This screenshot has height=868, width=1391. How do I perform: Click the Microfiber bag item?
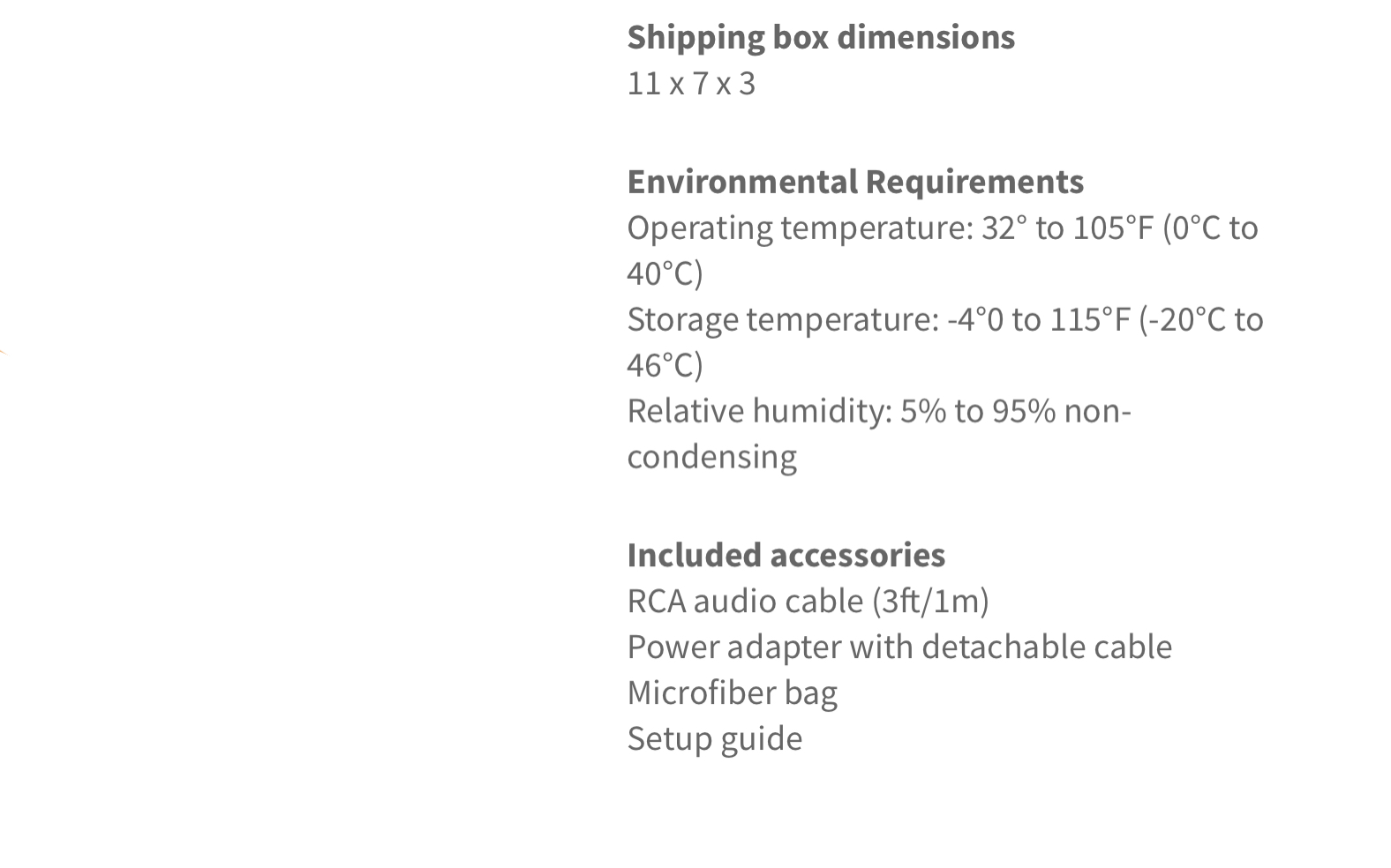tap(733, 692)
